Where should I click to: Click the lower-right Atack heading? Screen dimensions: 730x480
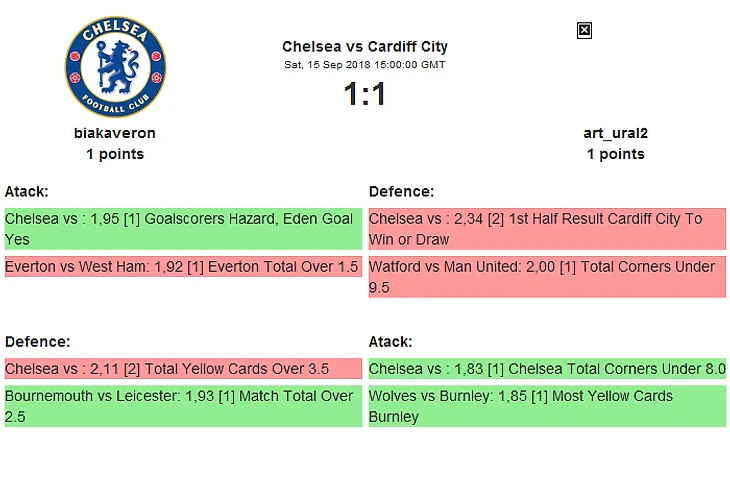(390, 342)
